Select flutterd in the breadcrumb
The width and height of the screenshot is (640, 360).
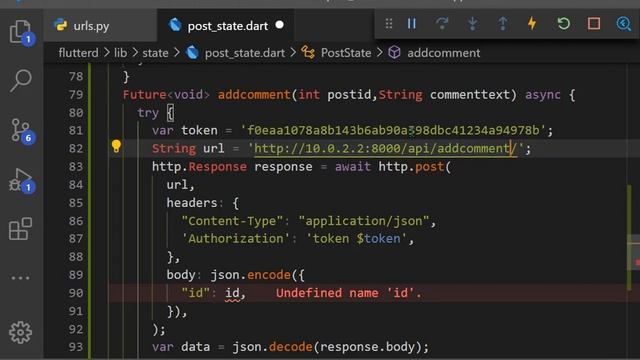pos(78,53)
